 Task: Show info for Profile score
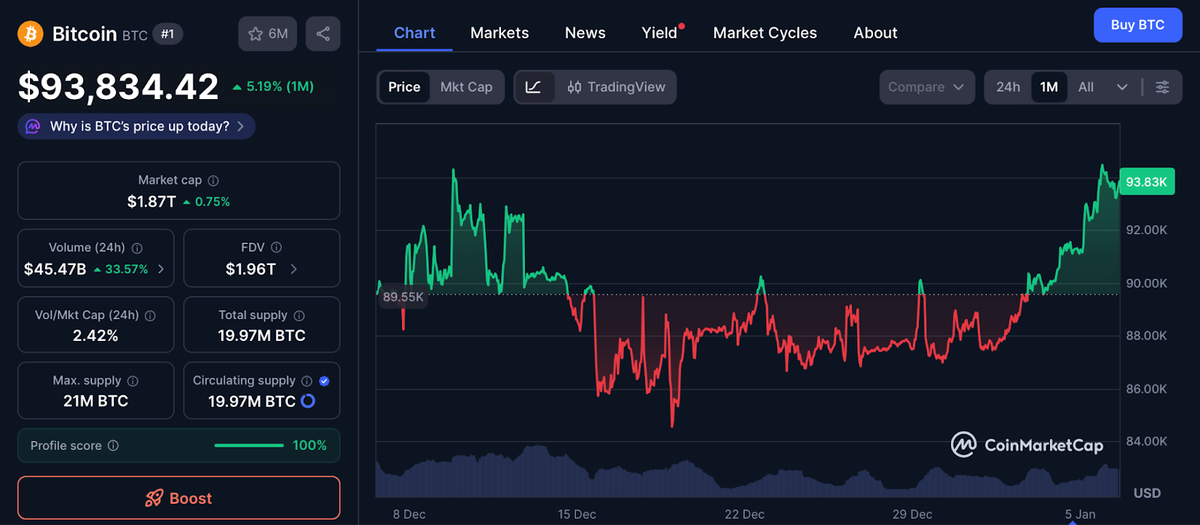coord(113,446)
